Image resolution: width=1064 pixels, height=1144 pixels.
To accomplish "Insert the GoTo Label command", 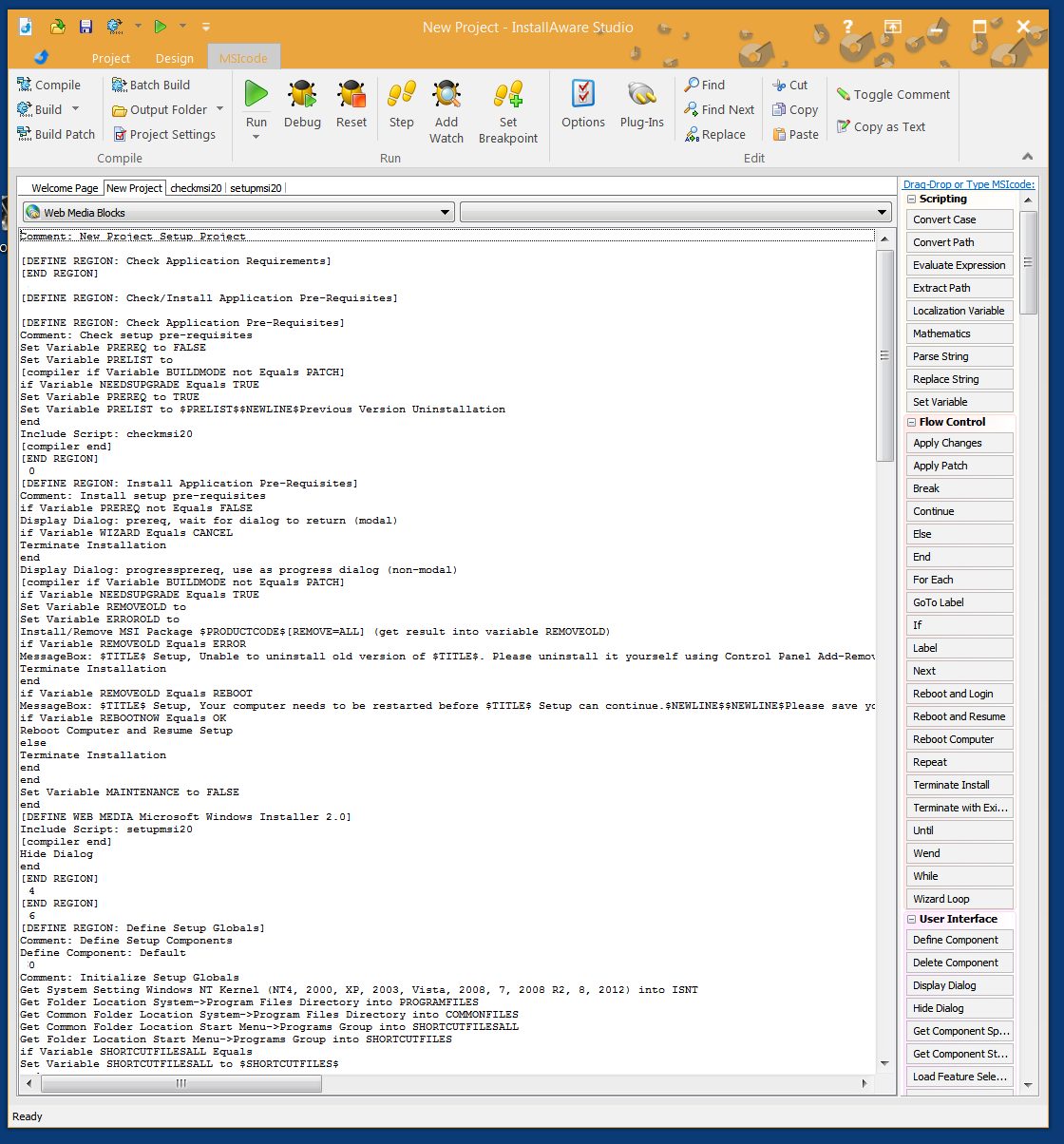I will tap(959, 602).
